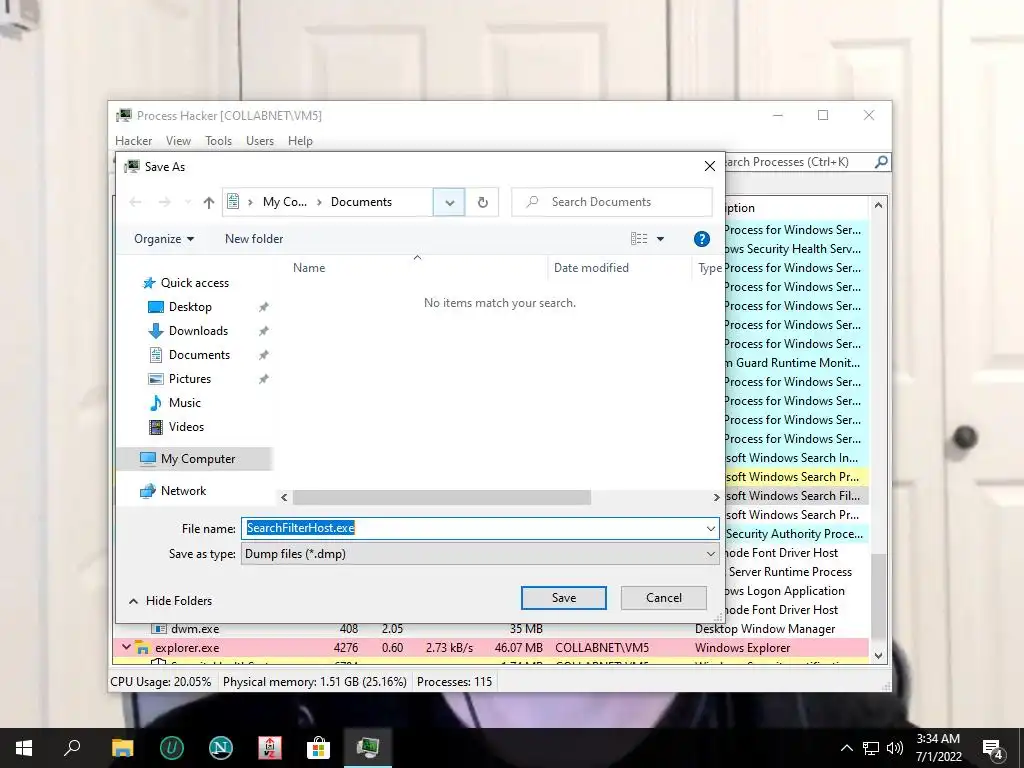Click the Forward arrow in Save As dialog

pyautogui.click(x=165, y=202)
